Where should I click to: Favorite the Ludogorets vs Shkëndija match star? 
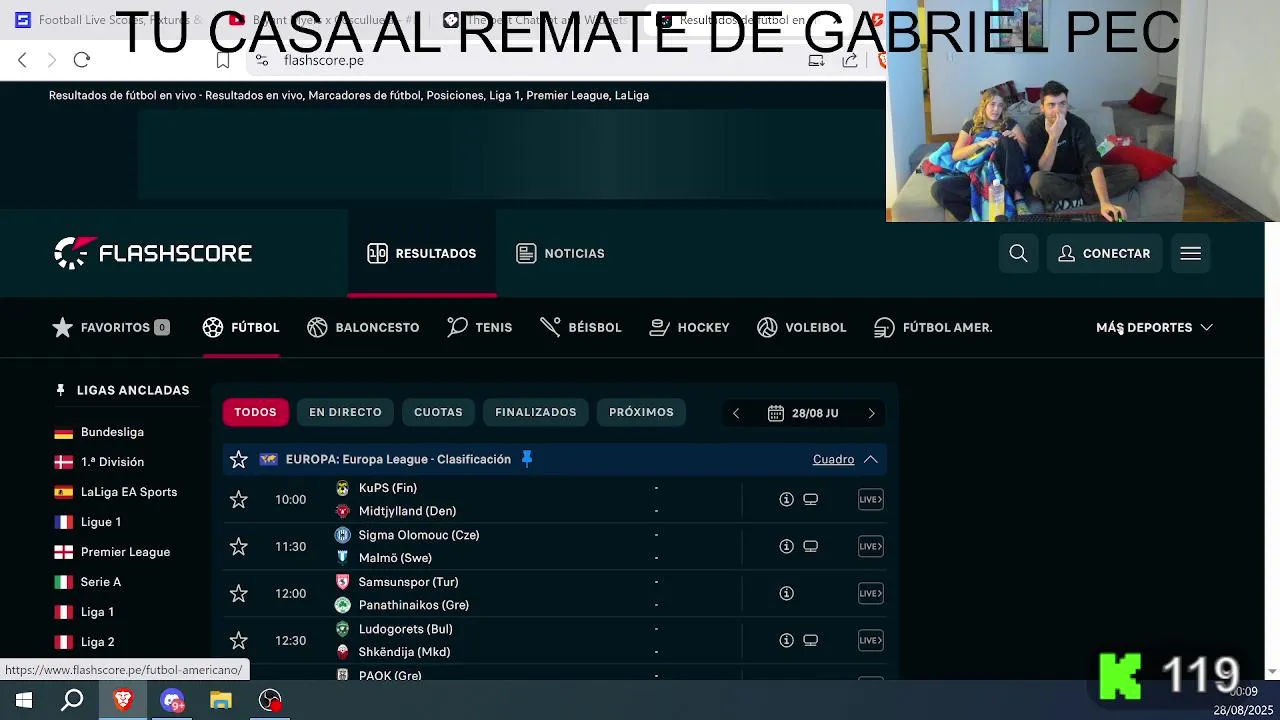coord(238,640)
